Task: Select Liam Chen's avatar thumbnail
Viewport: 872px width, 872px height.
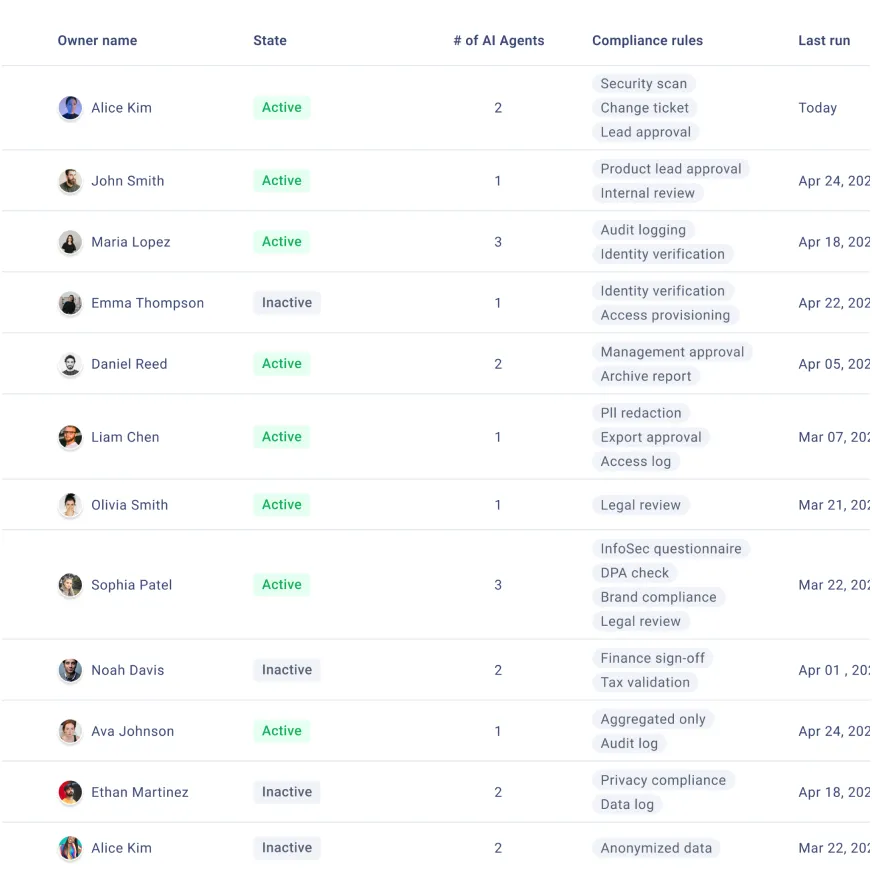Action: (x=70, y=437)
